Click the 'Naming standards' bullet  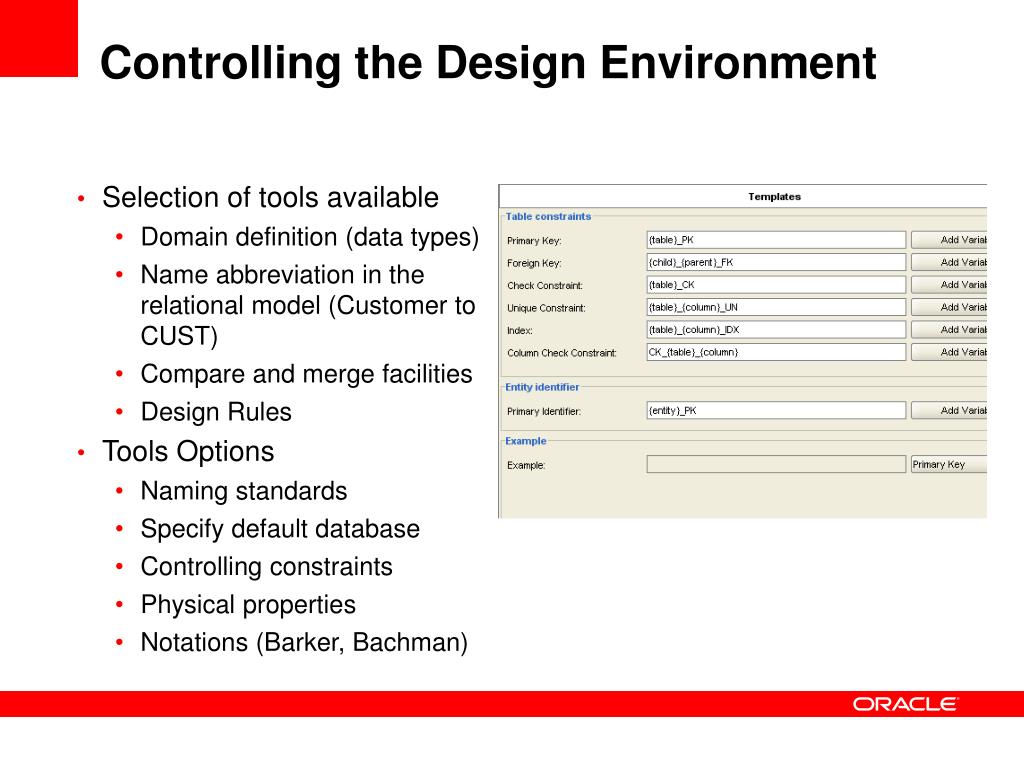pos(244,491)
